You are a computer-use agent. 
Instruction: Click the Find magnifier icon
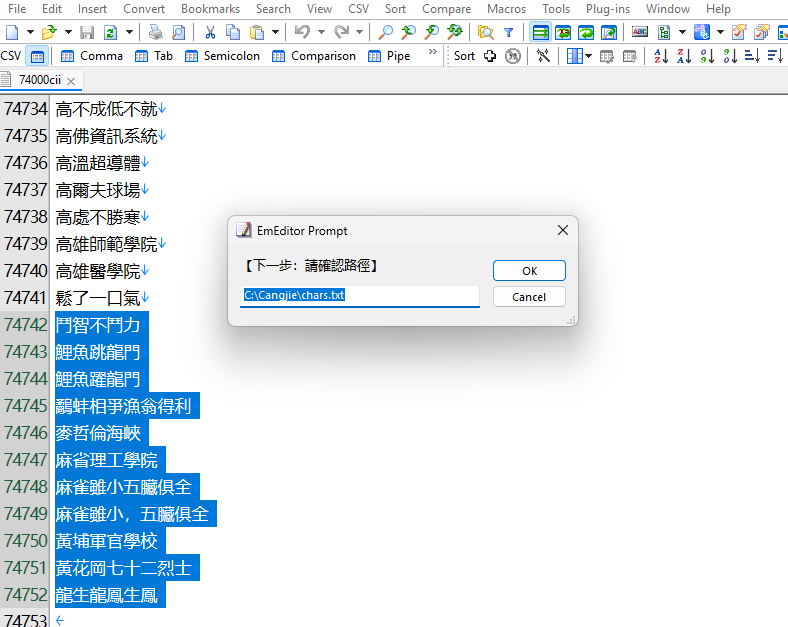coord(385,33)
